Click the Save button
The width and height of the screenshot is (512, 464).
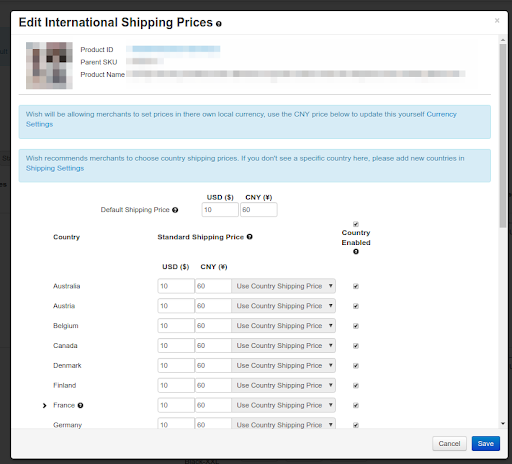coord(486,444)
